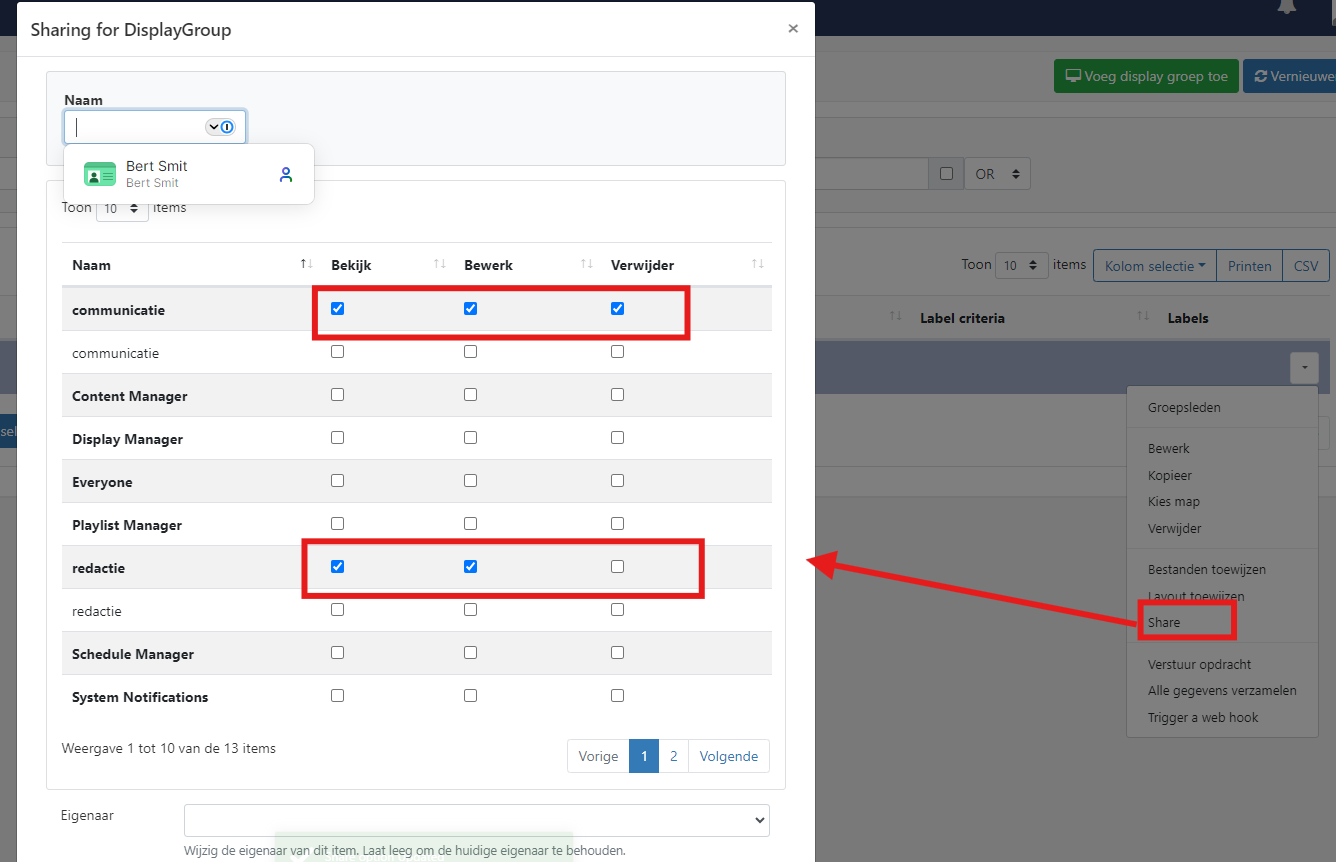Open the Eigenaar owner dropdown
1336x862 pixels.
click(476, 820)
